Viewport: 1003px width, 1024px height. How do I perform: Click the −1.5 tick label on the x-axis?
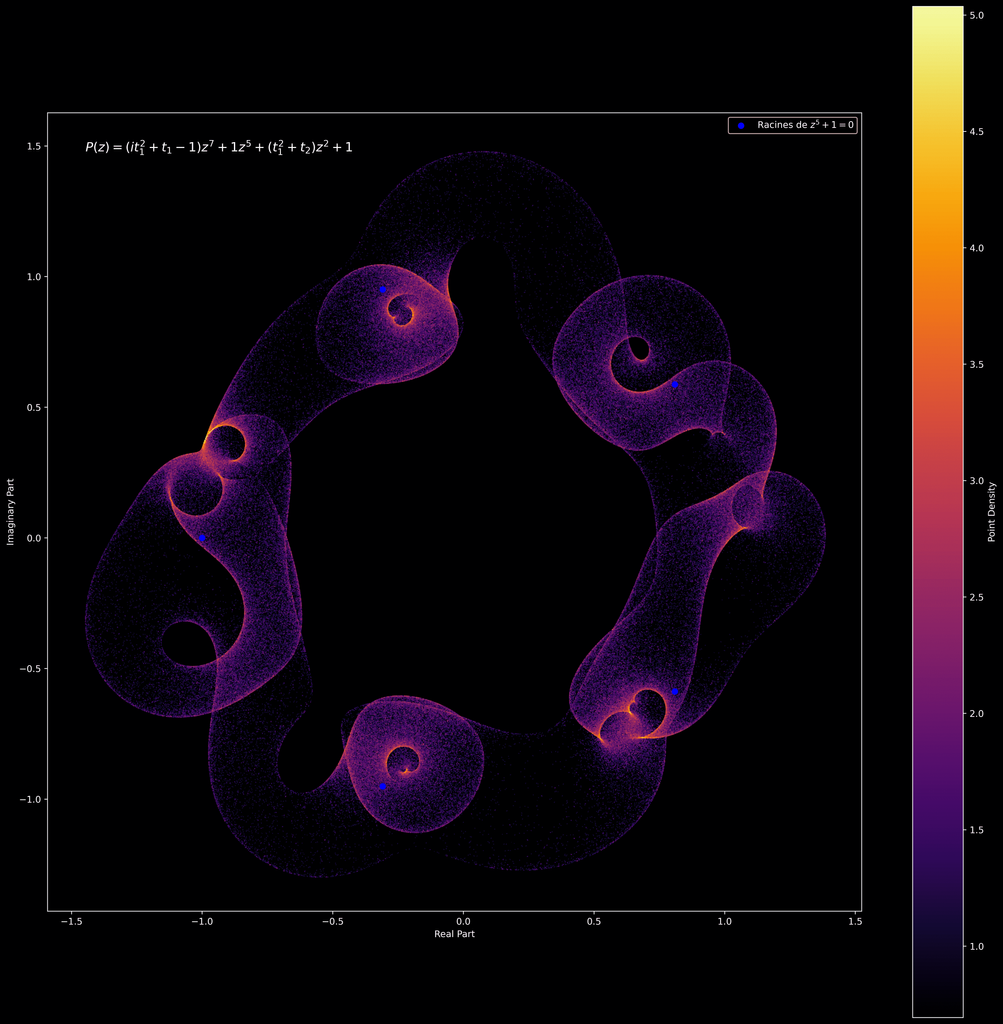pyautogui.click(x=71, y=920)
